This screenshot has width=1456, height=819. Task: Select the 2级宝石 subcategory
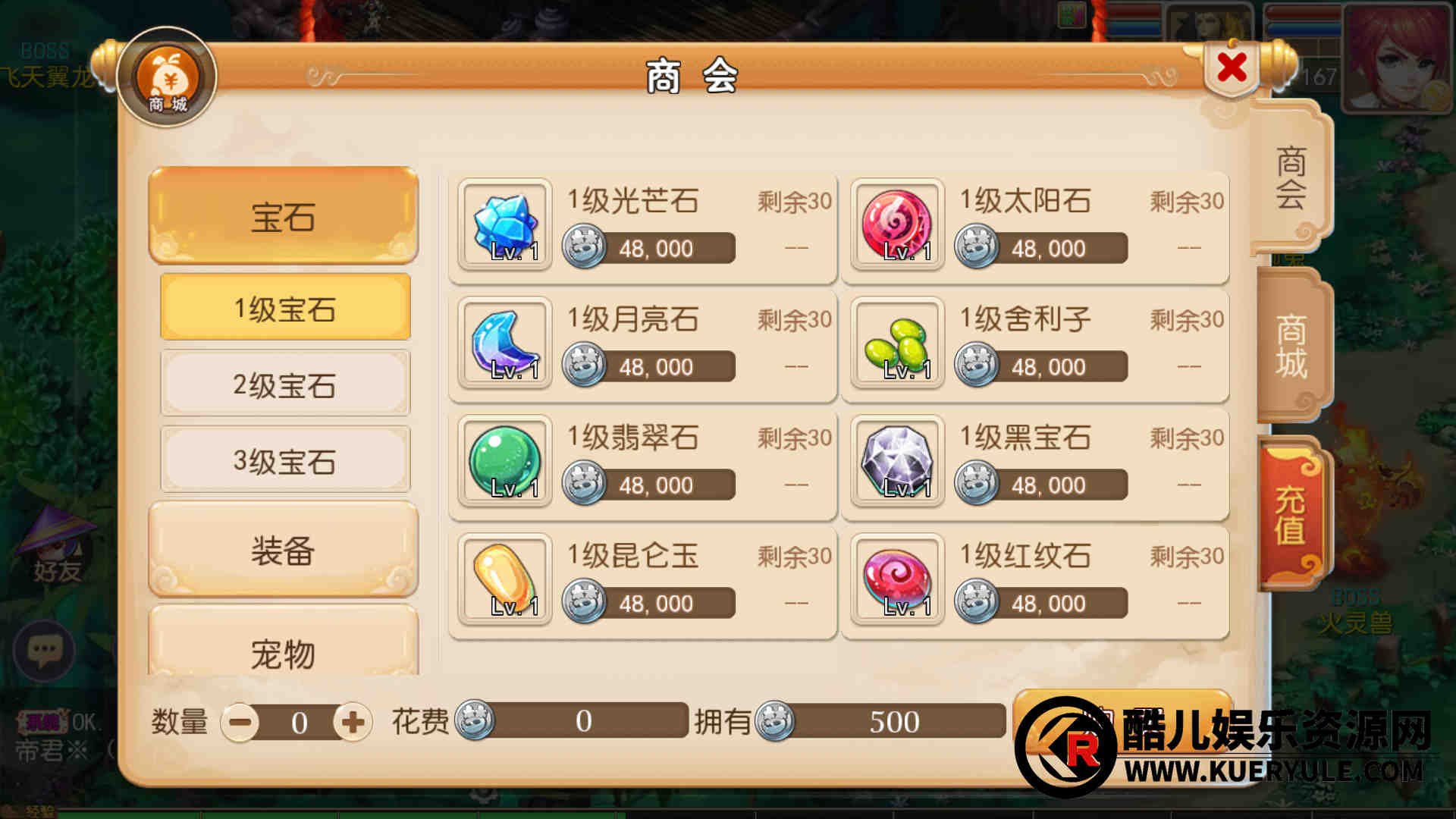(285, 384)
